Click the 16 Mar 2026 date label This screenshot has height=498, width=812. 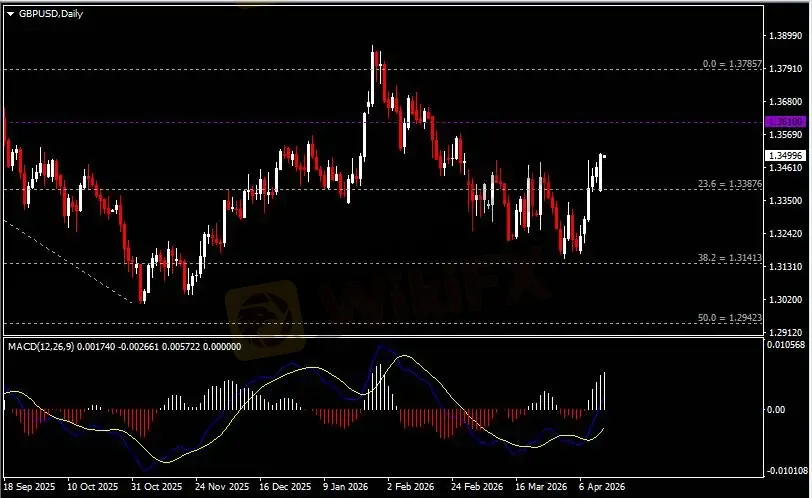[x=541, y=487]
